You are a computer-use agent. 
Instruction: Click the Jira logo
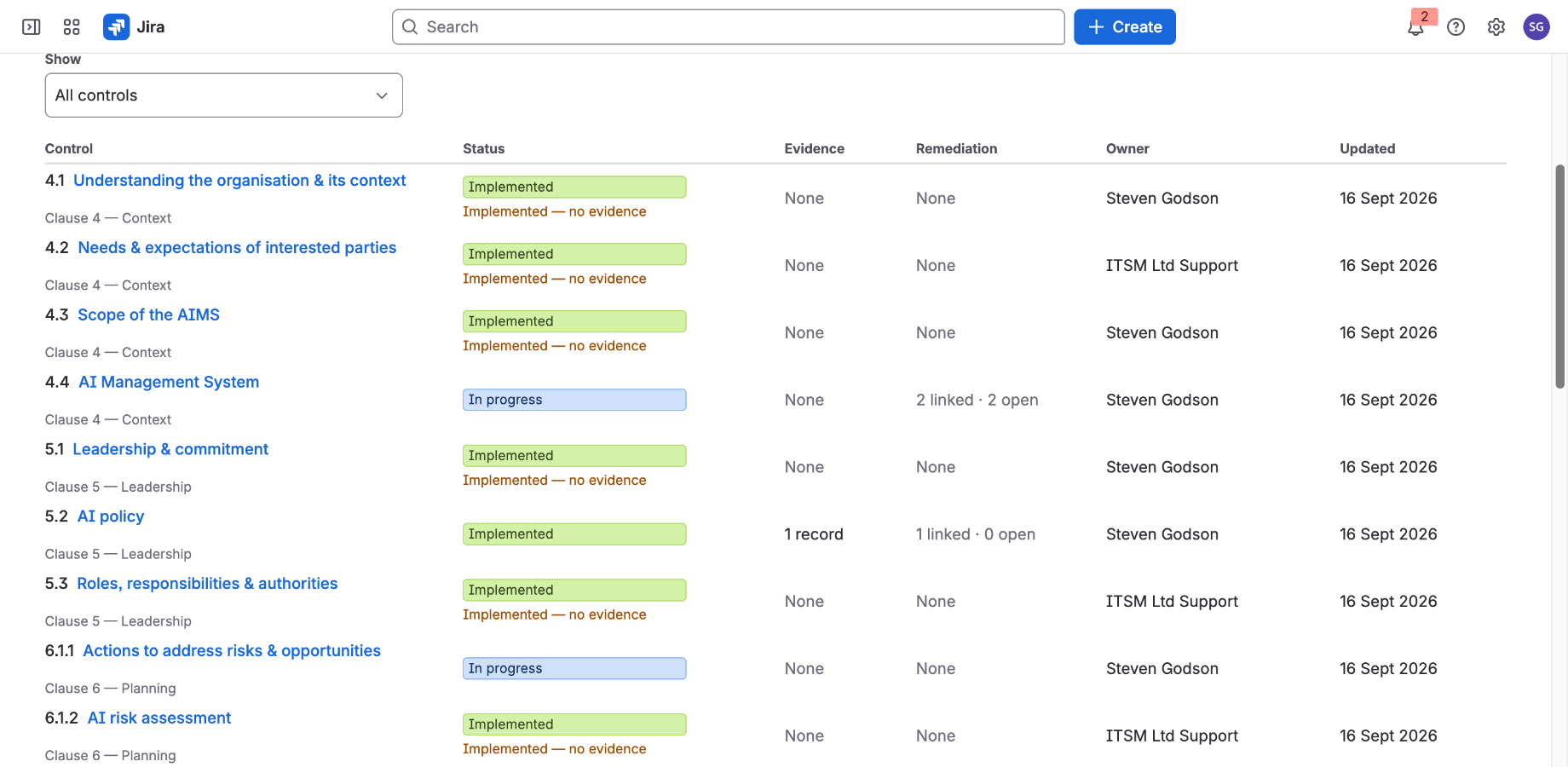[x=134, y=27]
